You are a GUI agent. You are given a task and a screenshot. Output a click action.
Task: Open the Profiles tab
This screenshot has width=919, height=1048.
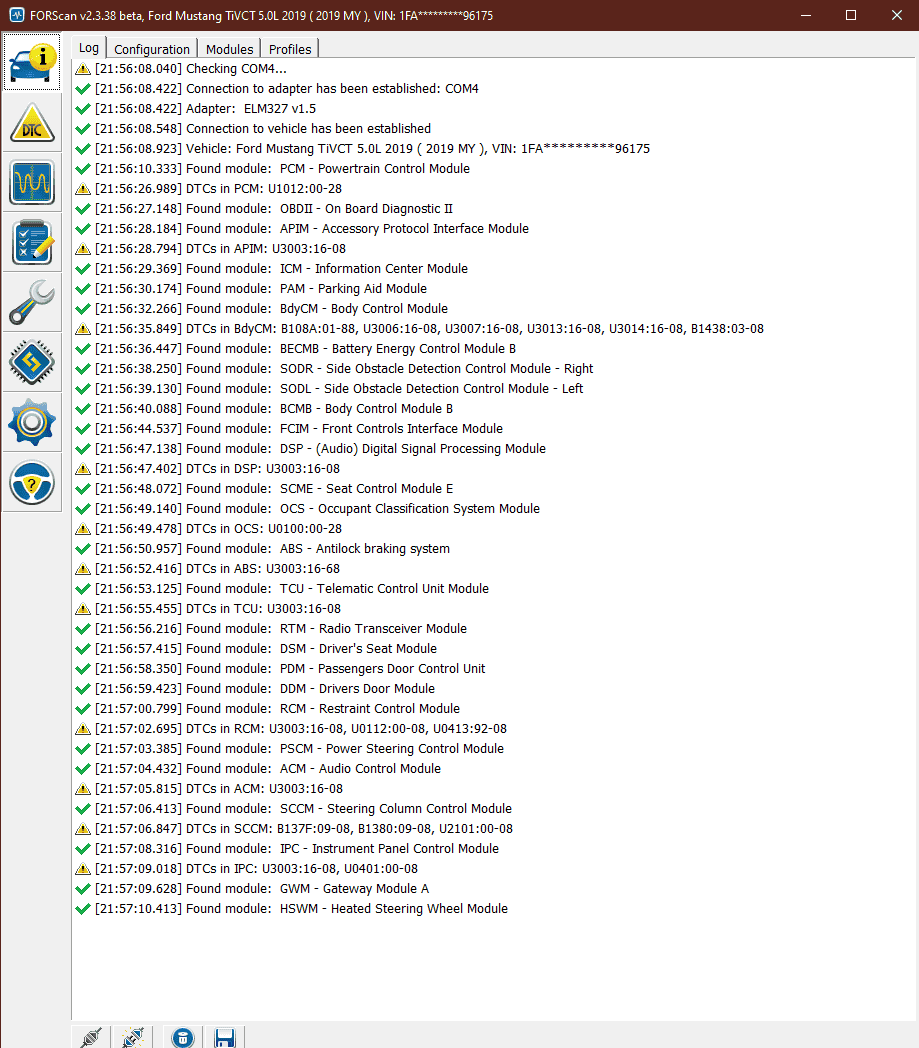pos(290,49)
